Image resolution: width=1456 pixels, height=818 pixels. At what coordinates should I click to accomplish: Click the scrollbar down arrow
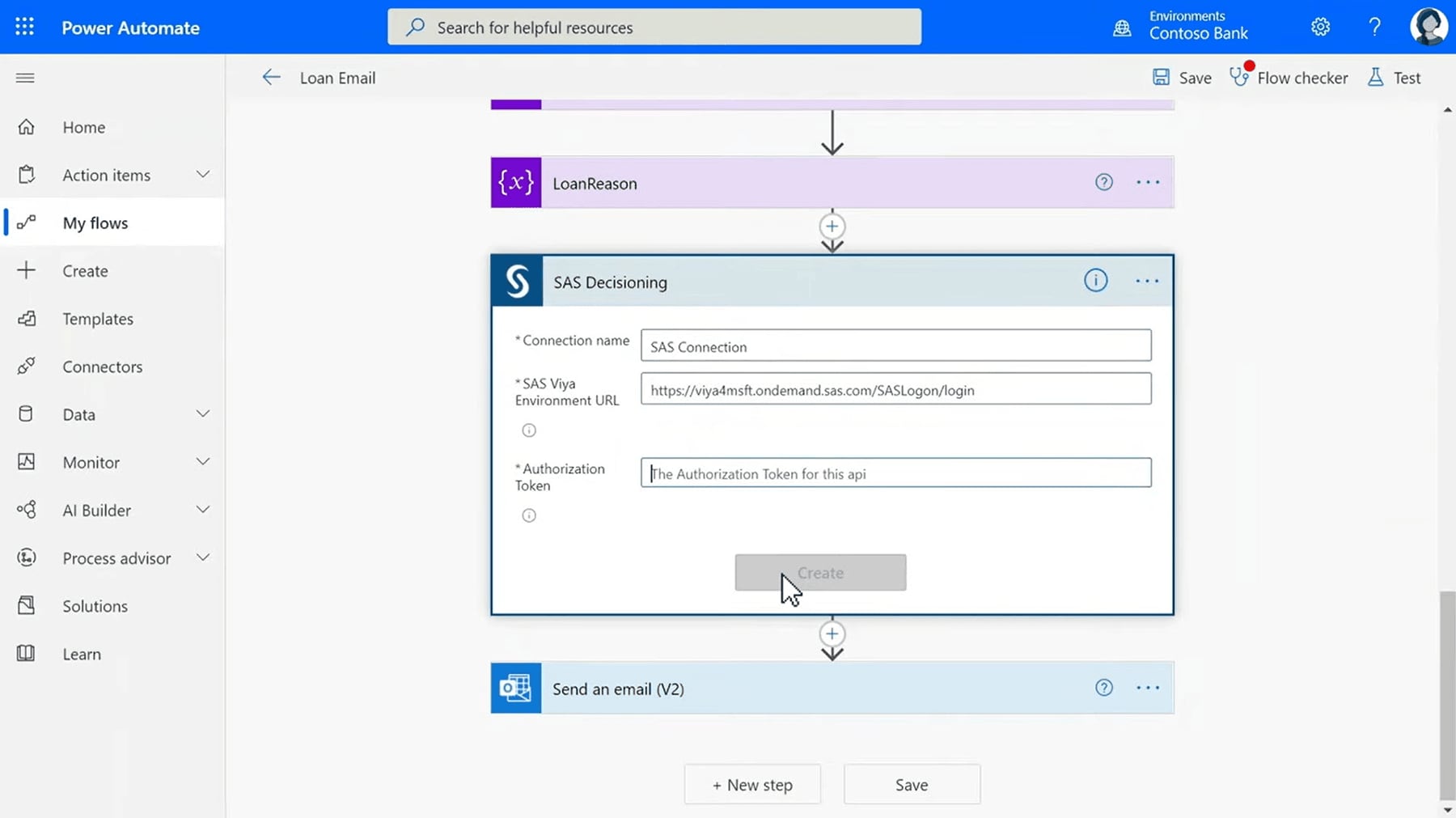coord(1447,810)
